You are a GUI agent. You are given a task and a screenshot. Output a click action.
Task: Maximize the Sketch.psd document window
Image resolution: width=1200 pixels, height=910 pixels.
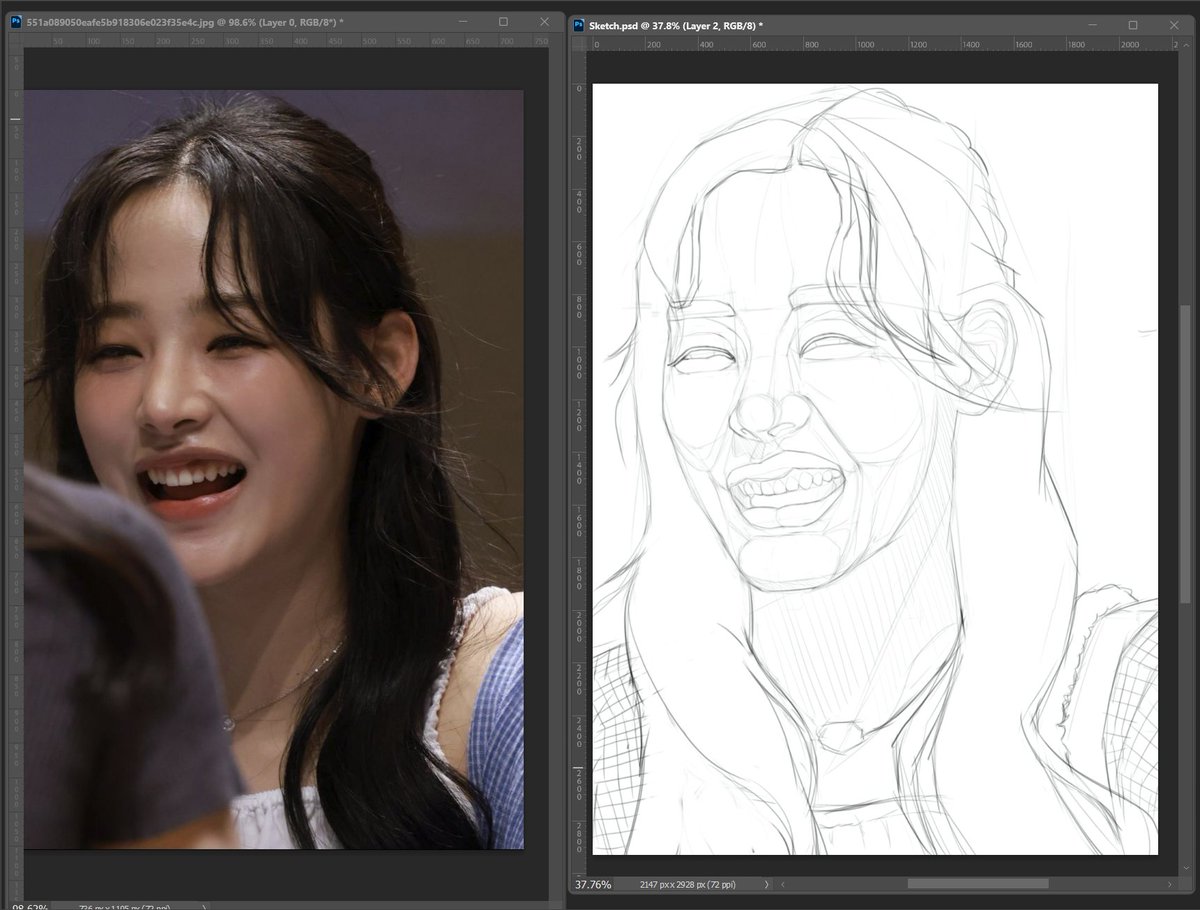pyautogui.click(x=1133, y=24)
